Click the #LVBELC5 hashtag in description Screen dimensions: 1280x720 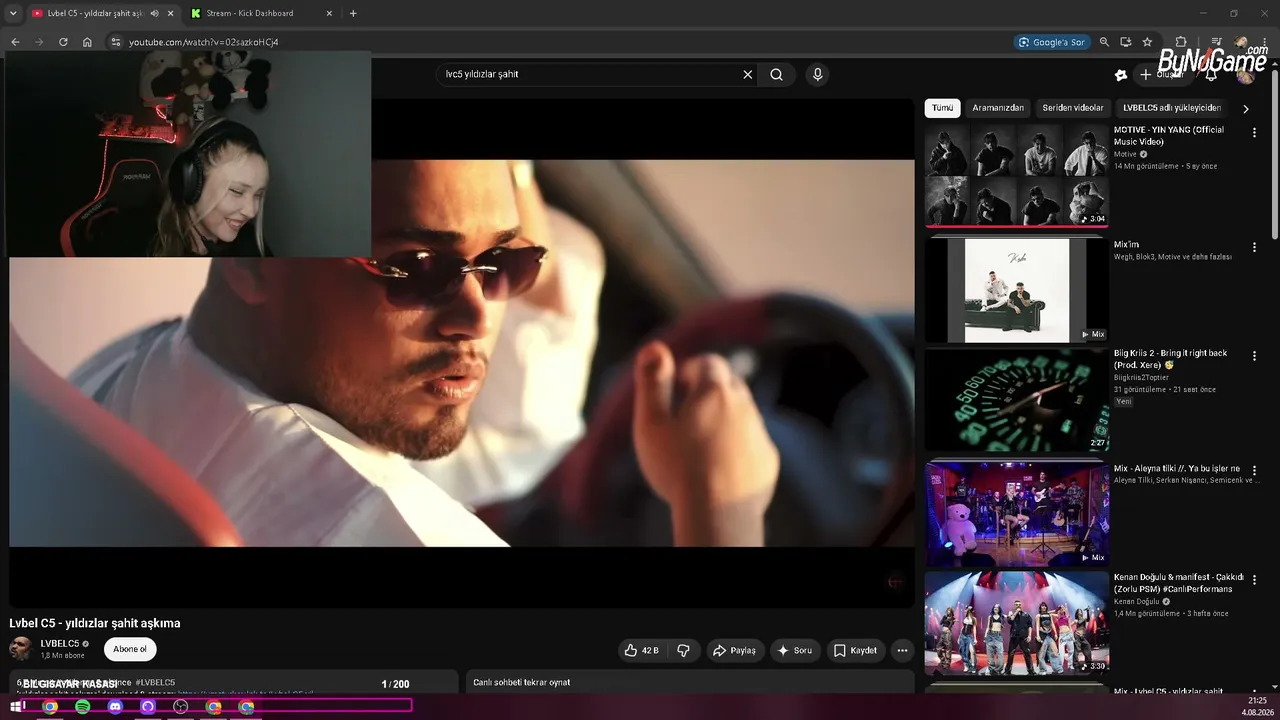click(155, 682)
